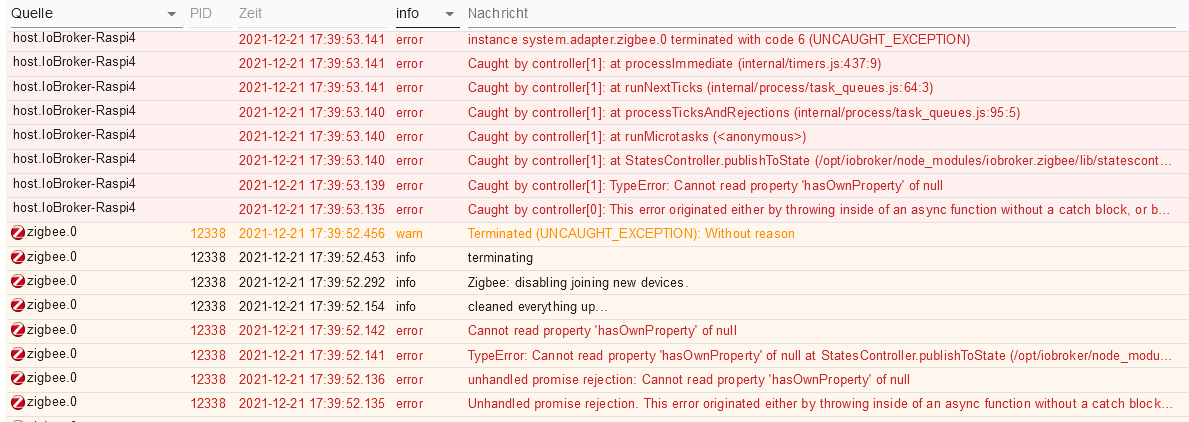Click the Nachricht message filter field
1189x422 pixels.
point(821,14)
